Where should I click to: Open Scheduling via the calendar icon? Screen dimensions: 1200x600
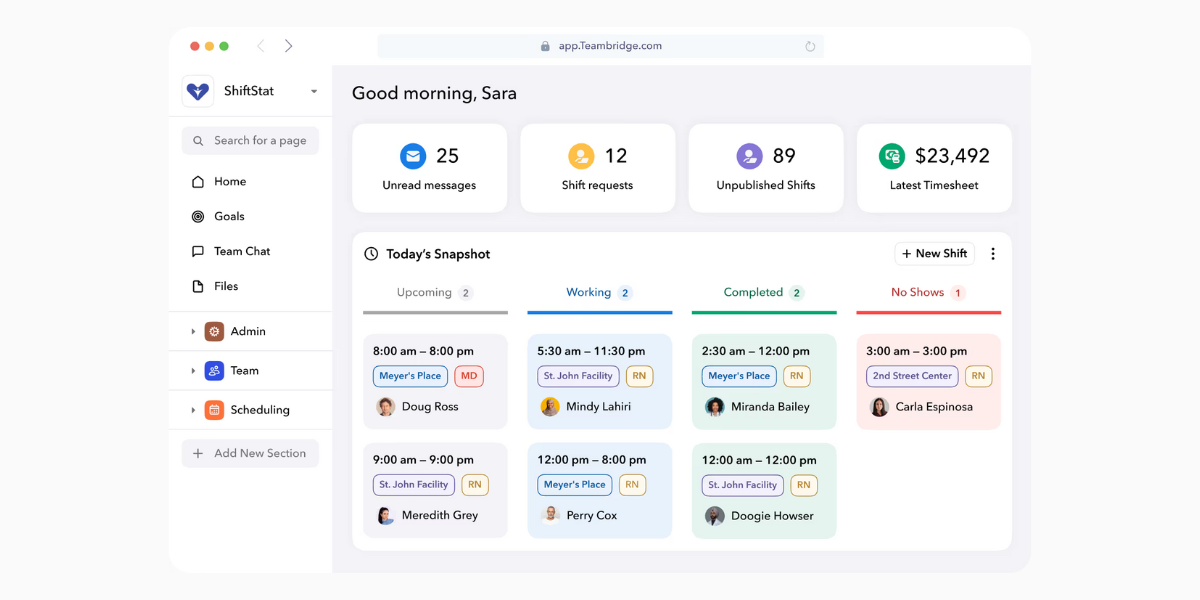[214, 409]
